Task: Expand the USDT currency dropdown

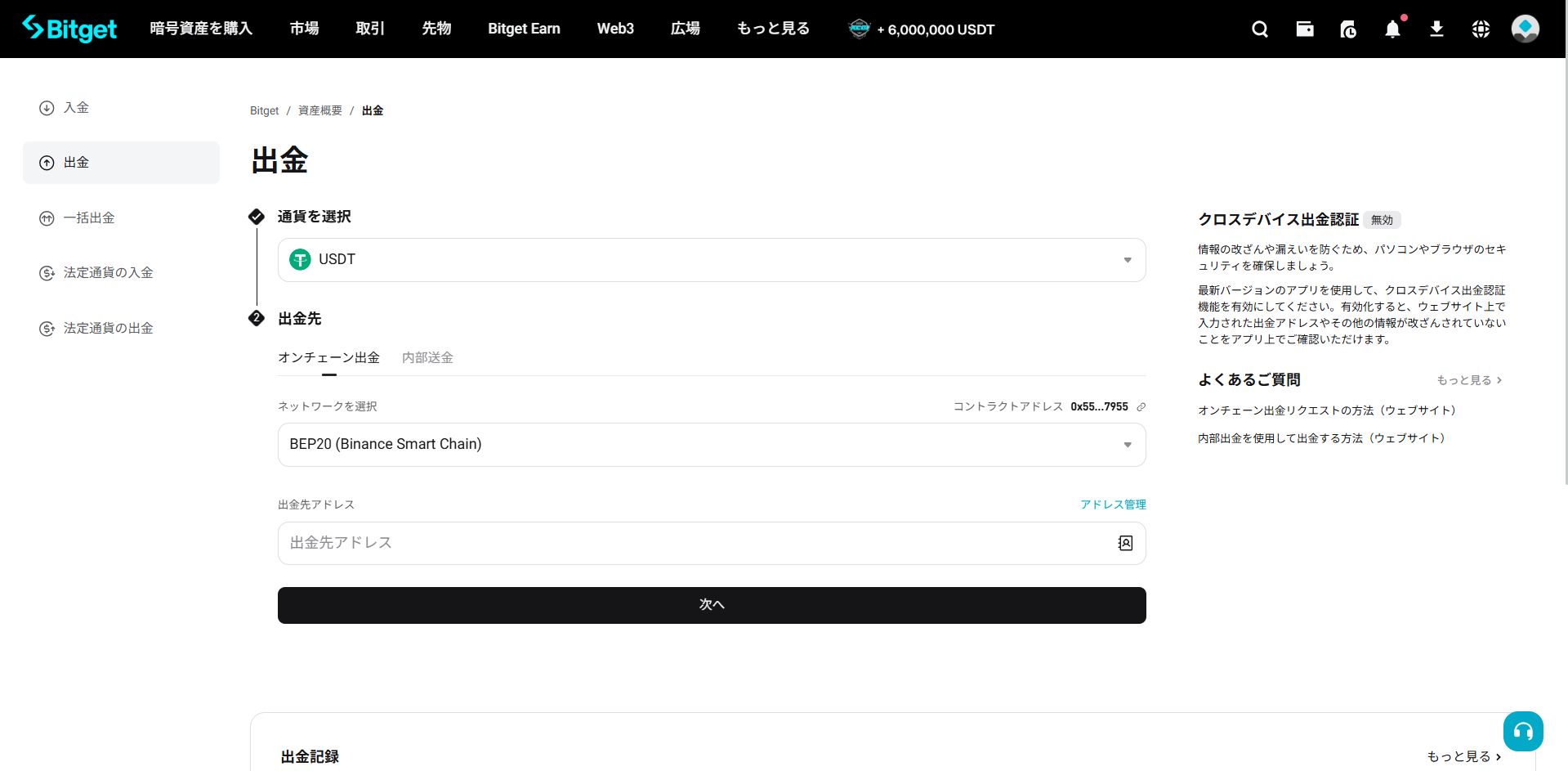Action: click(1127, 260)
